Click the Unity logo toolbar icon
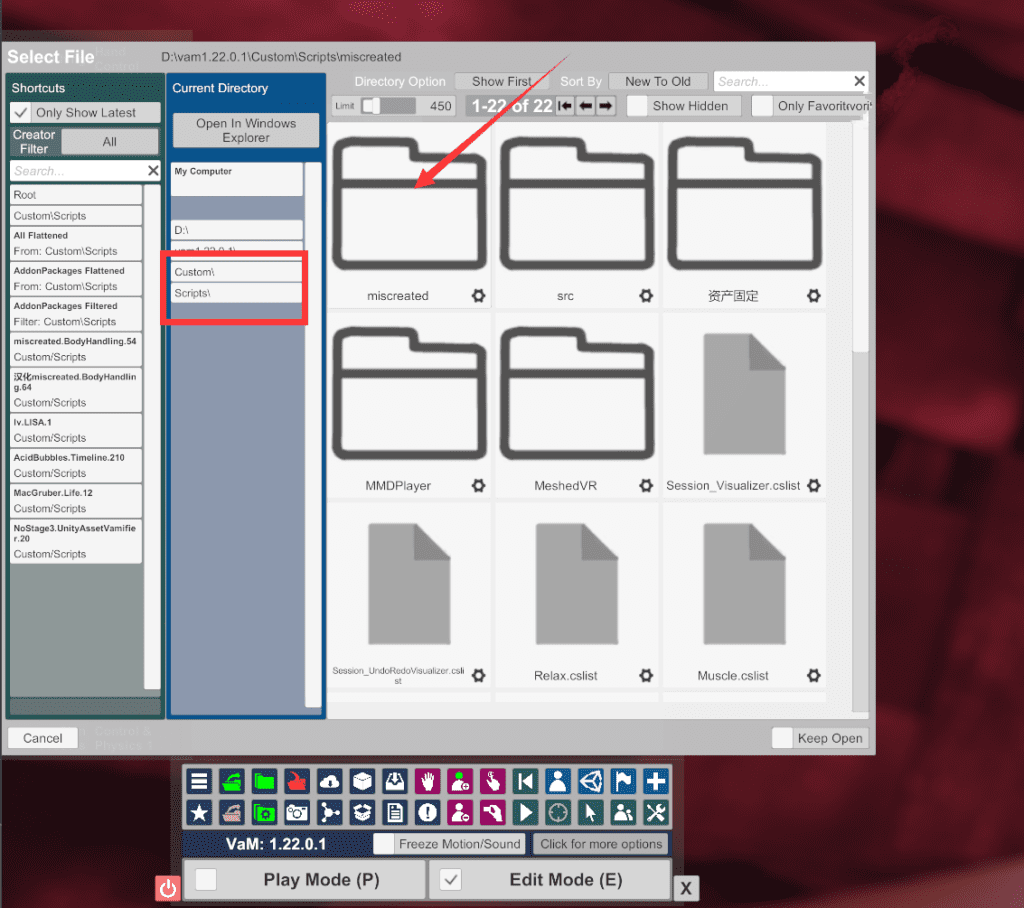The image size is (1024, 908). tap(590, 782)
